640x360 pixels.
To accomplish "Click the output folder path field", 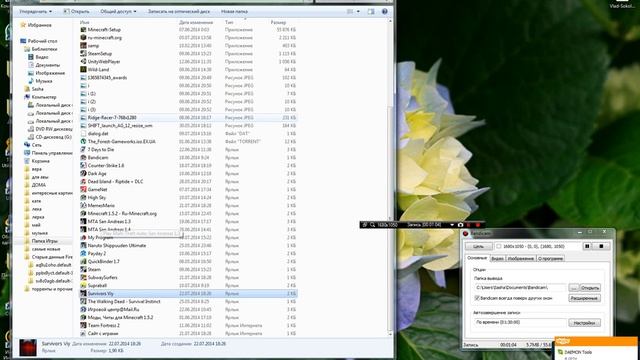I will (520, 288).
